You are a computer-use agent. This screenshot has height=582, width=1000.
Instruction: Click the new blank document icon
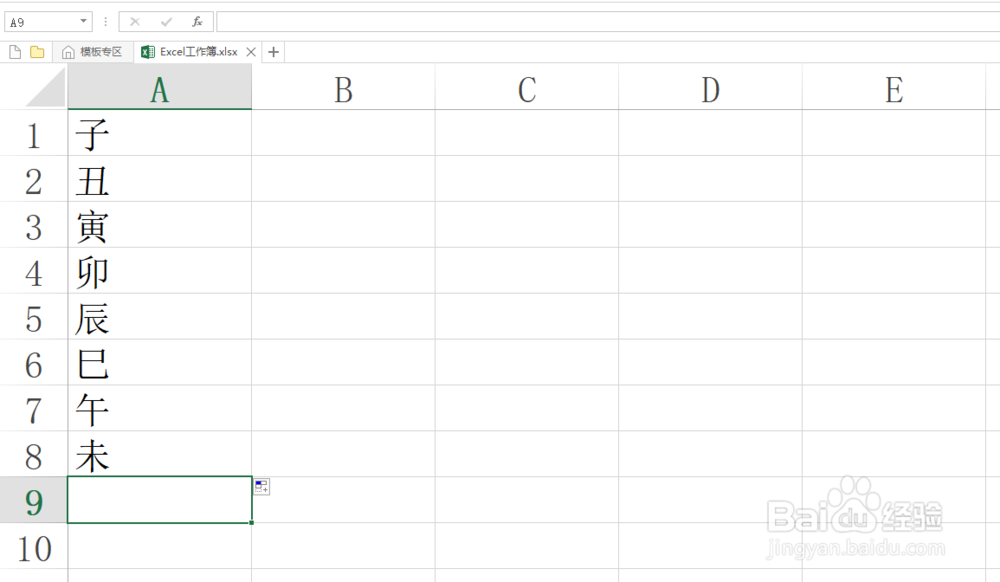pyautogui.click(x=15, y=52)
